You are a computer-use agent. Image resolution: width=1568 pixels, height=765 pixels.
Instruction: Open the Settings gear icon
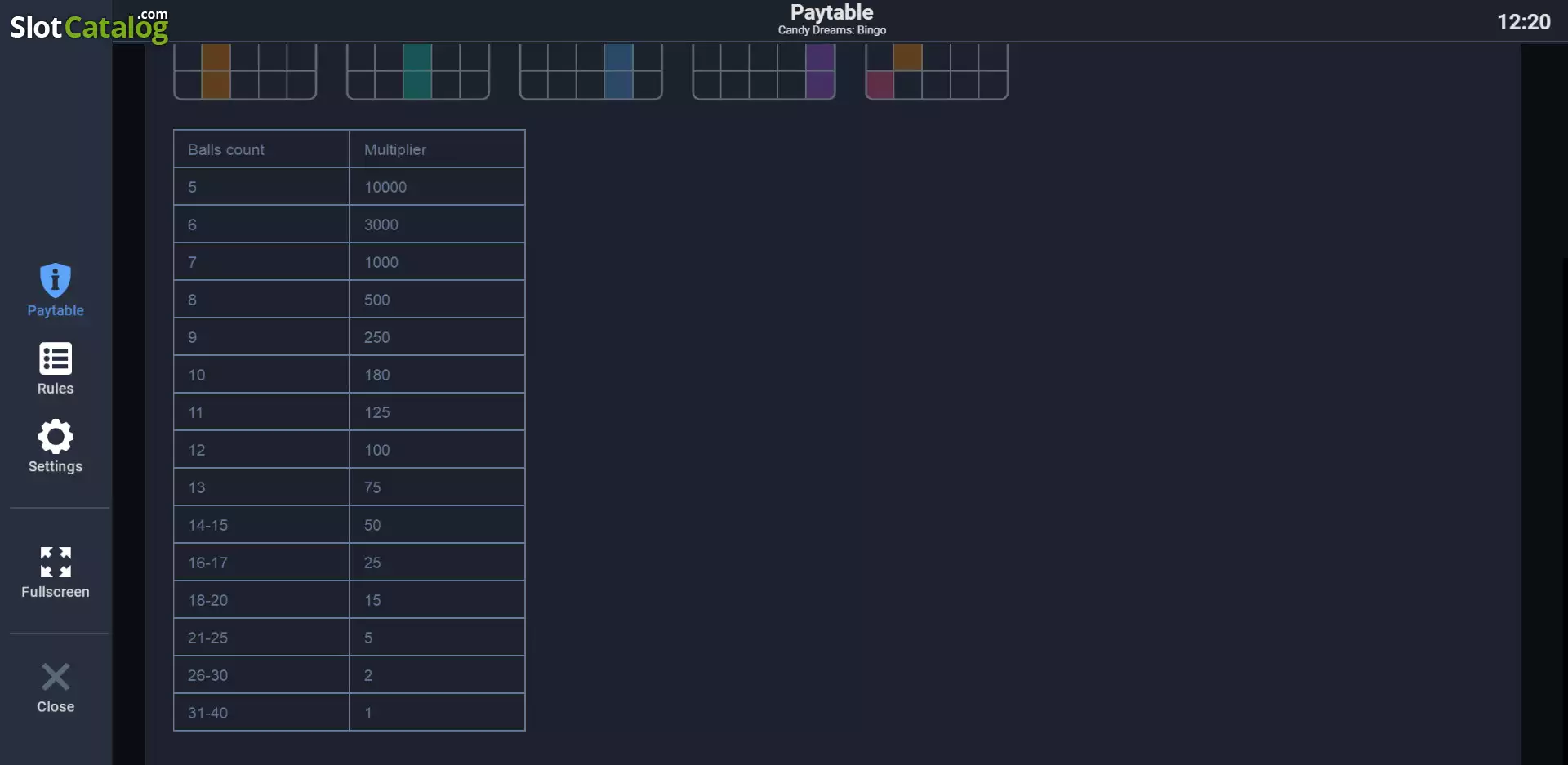(56, 437)
